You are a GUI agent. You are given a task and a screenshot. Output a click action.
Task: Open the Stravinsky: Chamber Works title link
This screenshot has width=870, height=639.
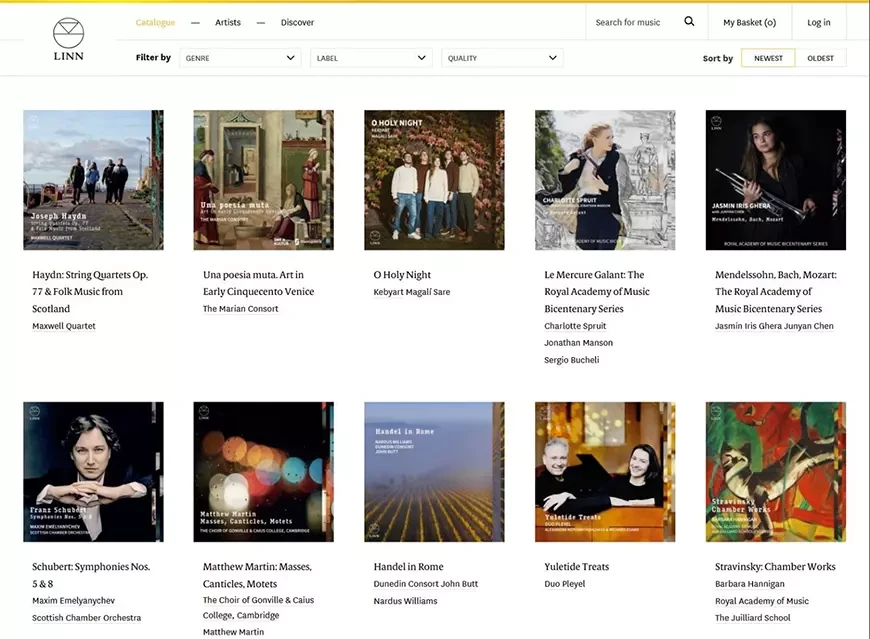(x=775, y=567)
